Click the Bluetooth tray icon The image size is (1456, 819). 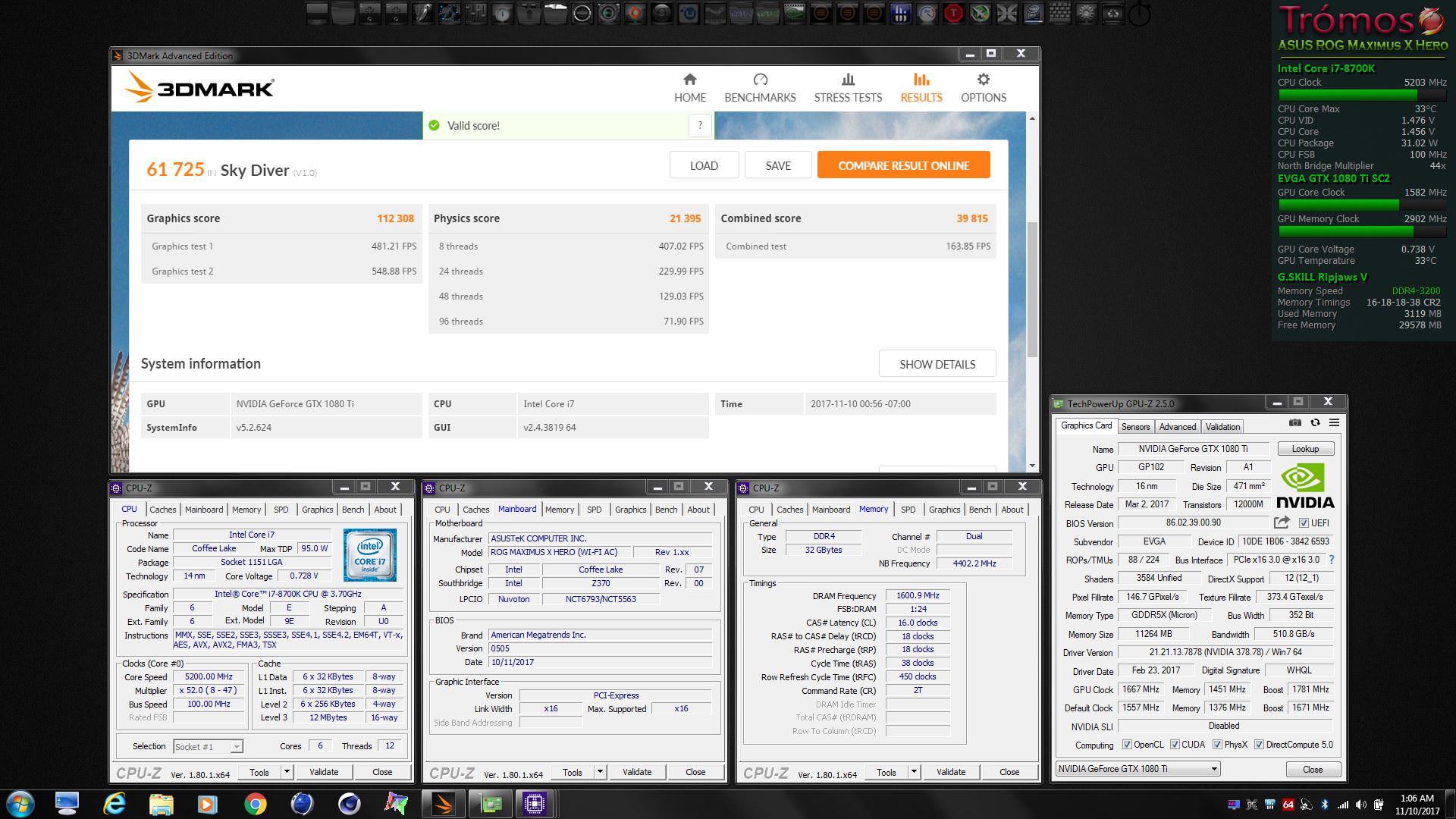pyautogui.click(x=1325, y=805)
